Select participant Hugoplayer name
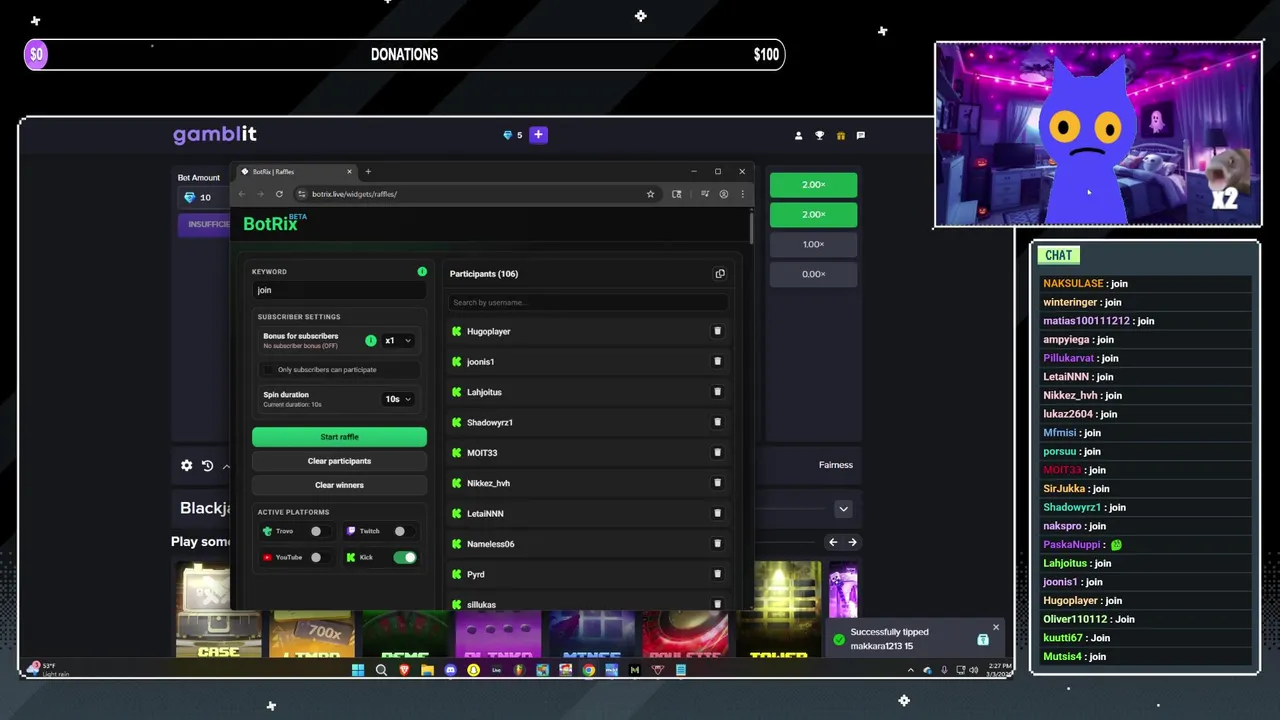 click(489, 332)
